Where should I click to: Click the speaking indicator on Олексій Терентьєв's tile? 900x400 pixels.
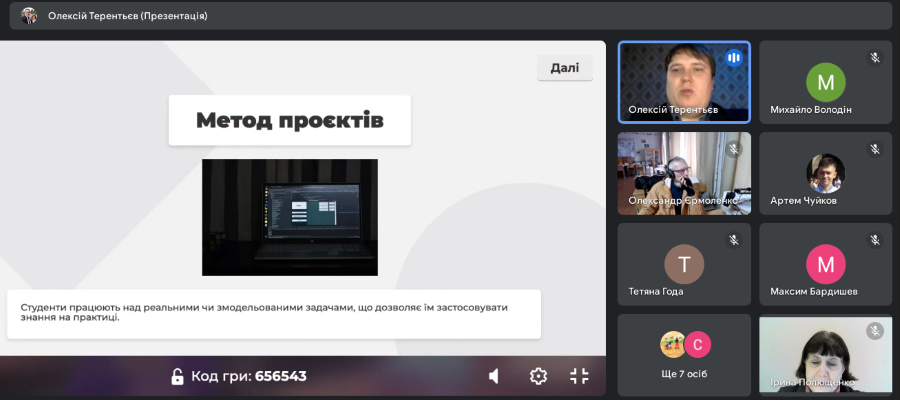coord(734,58)
